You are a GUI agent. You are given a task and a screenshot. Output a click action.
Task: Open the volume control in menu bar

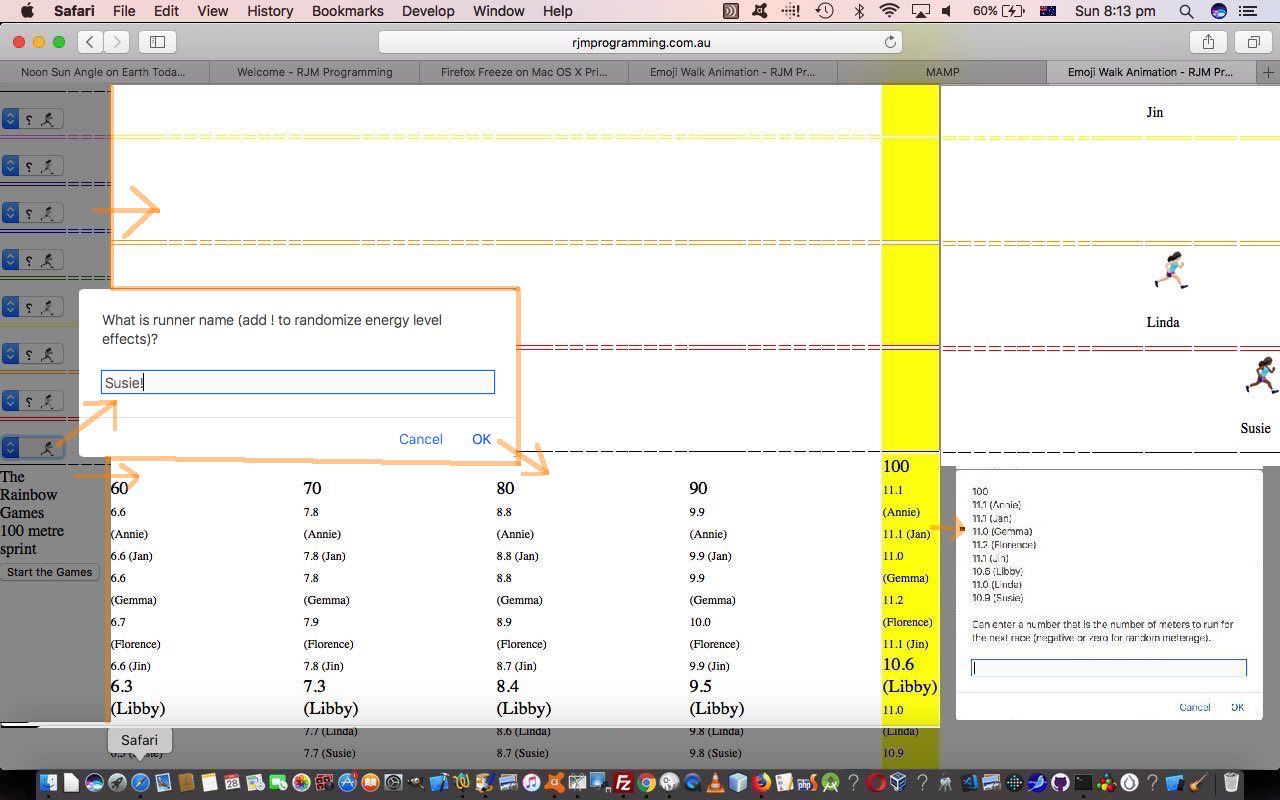click(x=948, y=11)
